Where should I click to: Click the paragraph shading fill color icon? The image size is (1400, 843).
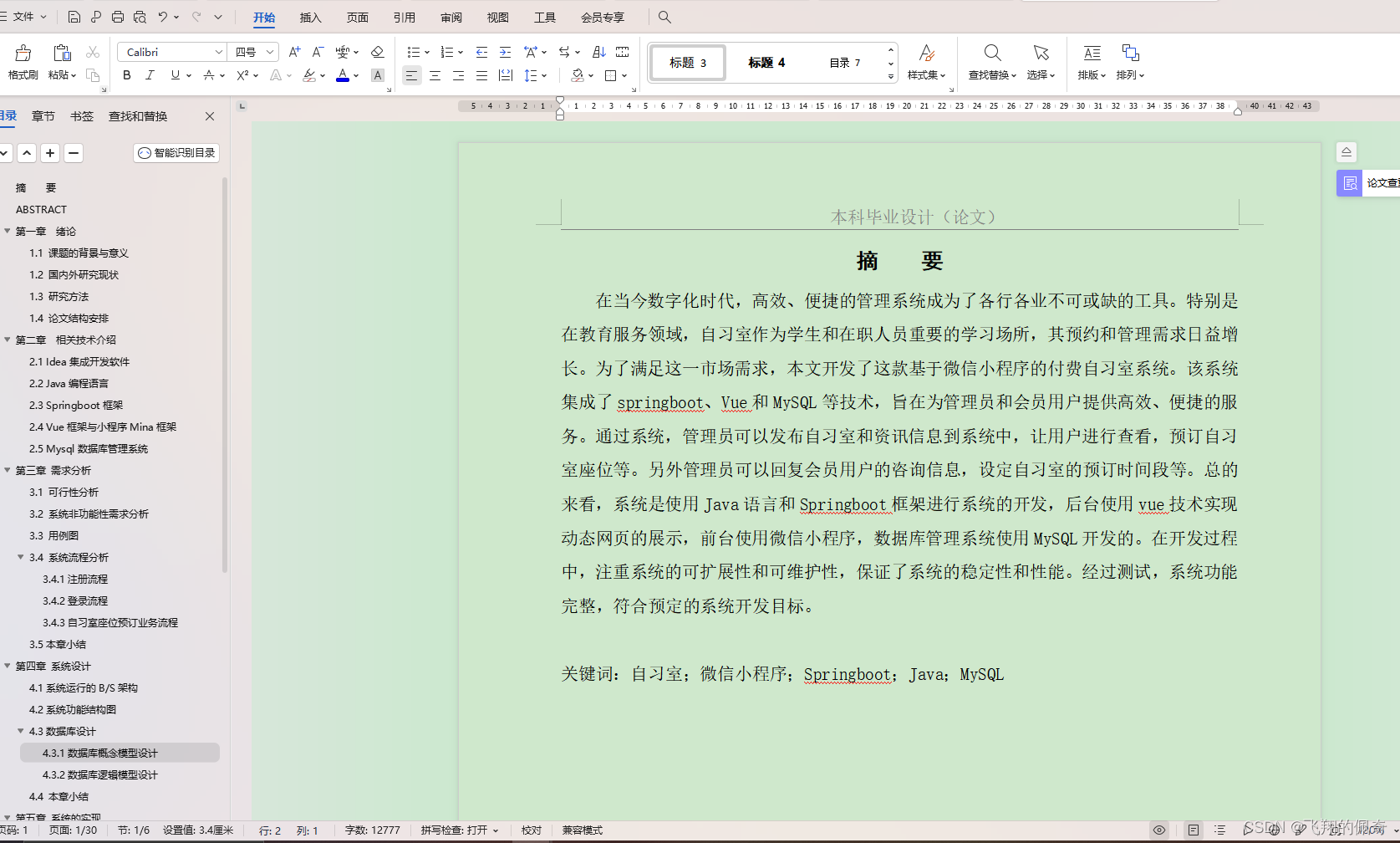(577, 75)
